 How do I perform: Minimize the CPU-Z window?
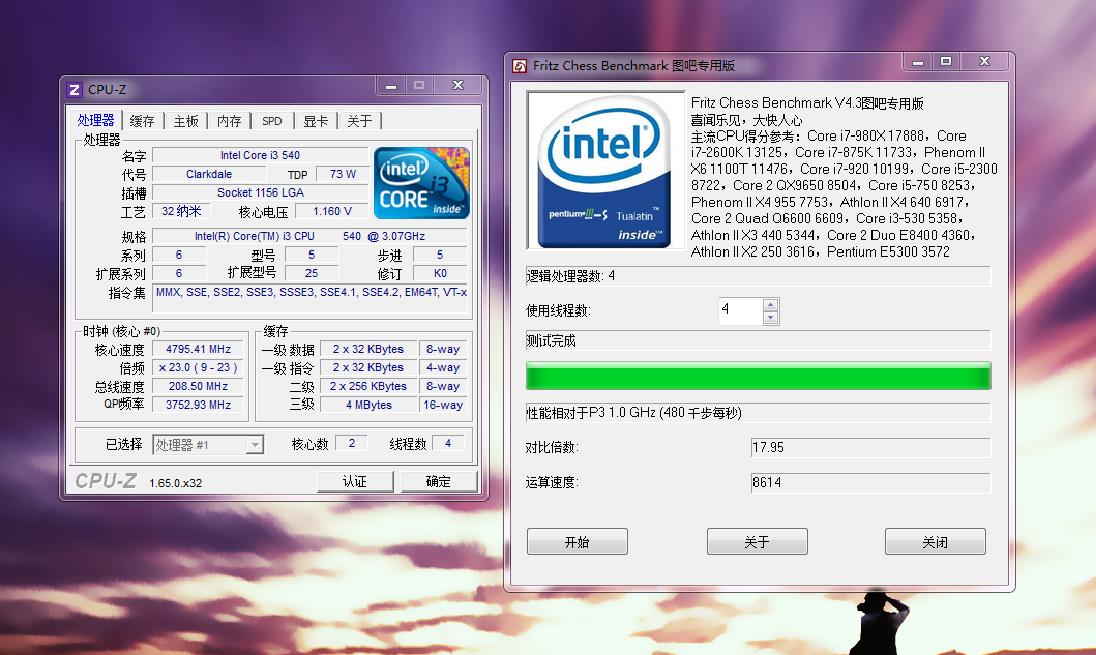[x=391, y=85]
